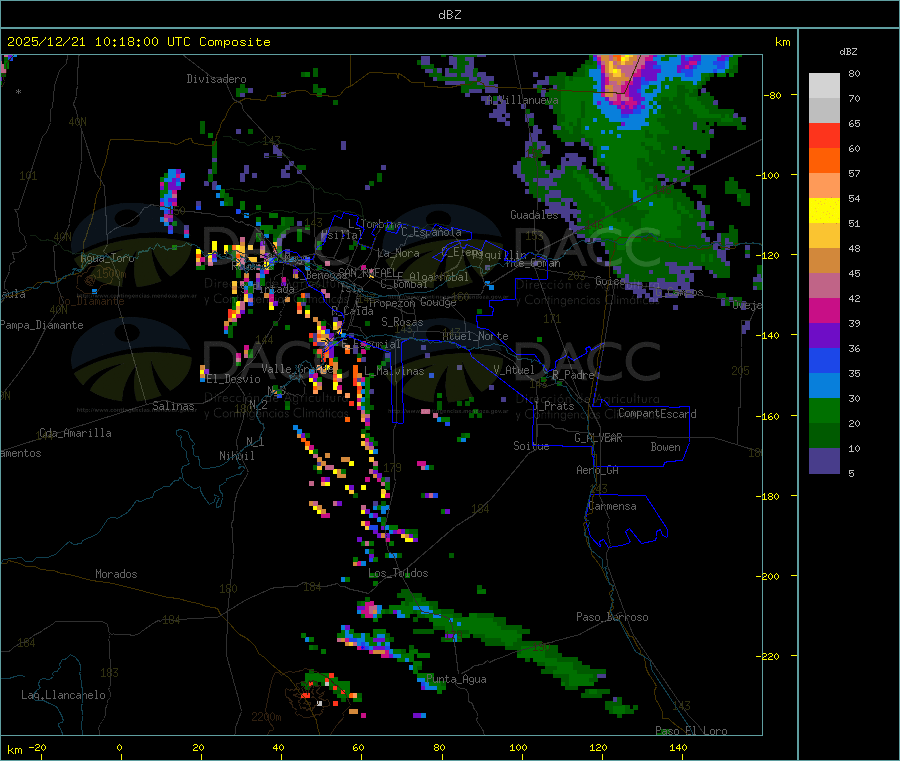Click the 30 dBZ green legend swatch

click(824, 410)
